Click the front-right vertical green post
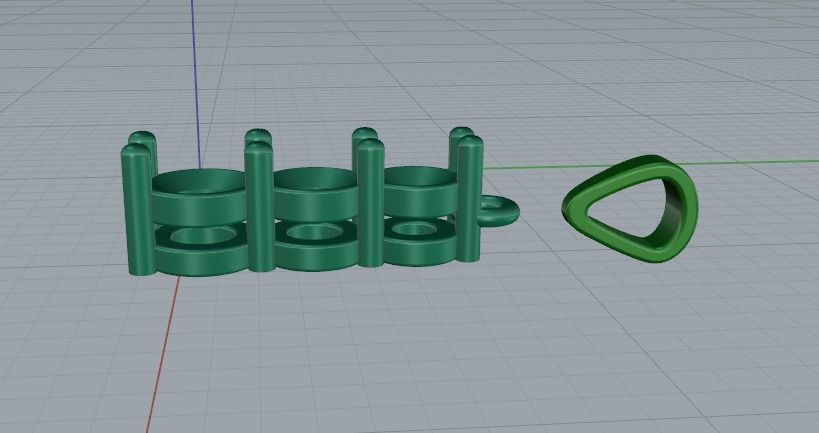 [x=470, y=198]
